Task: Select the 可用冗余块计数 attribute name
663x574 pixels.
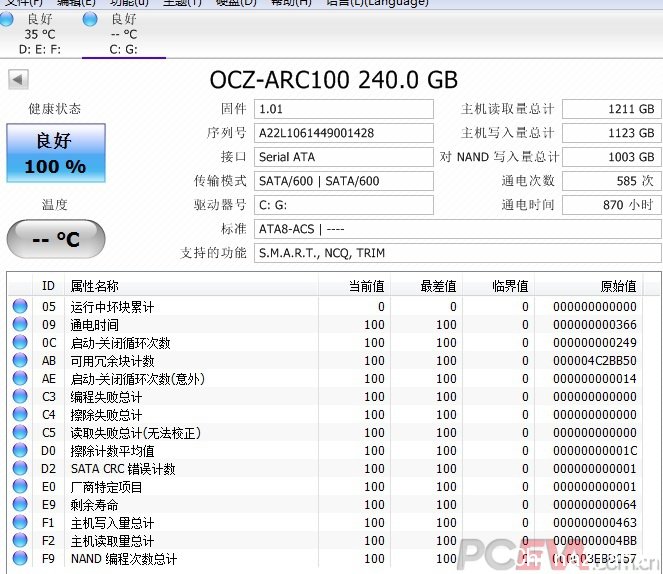Action: point(112,361)
